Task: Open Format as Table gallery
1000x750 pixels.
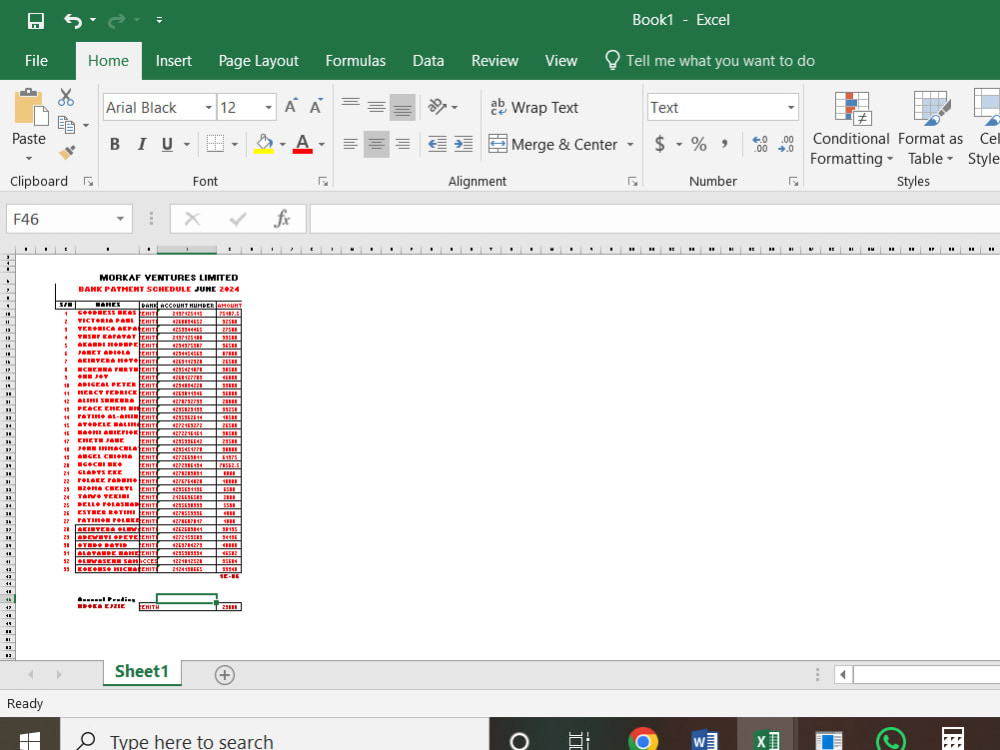Action: 930,128
